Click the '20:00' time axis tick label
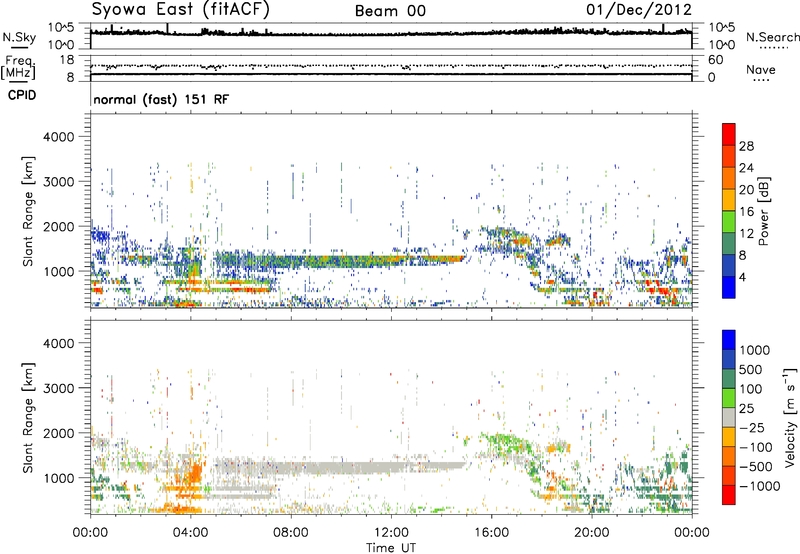Screen dimensions: 800x554 click(x=591, y=533)
